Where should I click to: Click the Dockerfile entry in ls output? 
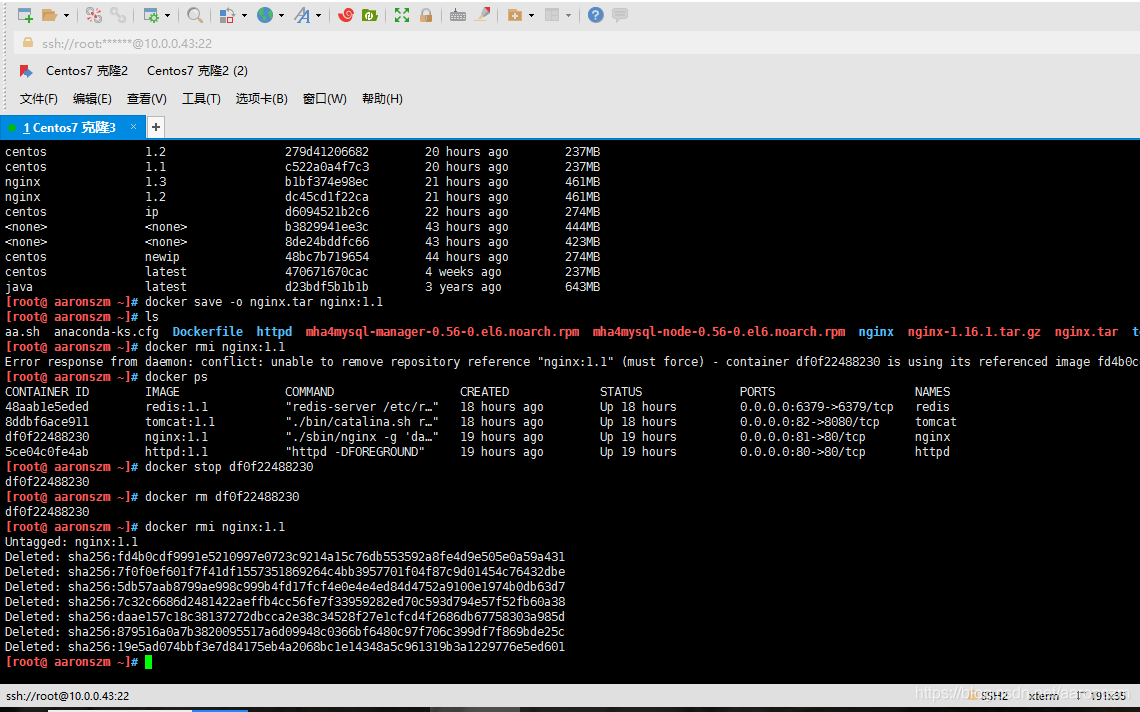pyautogui.click(x=207, y=332)
